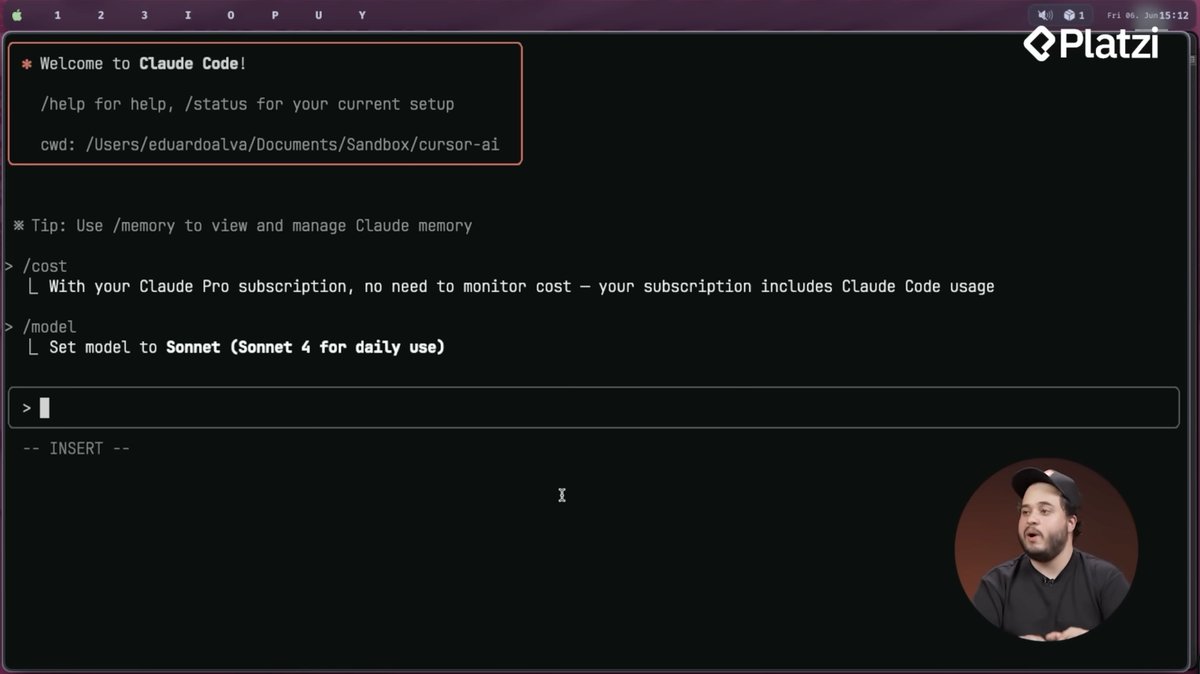Click the '/help for help' hint line
Image resolution: width=1200 pixels, height=674 pixels.
point(247,104)
